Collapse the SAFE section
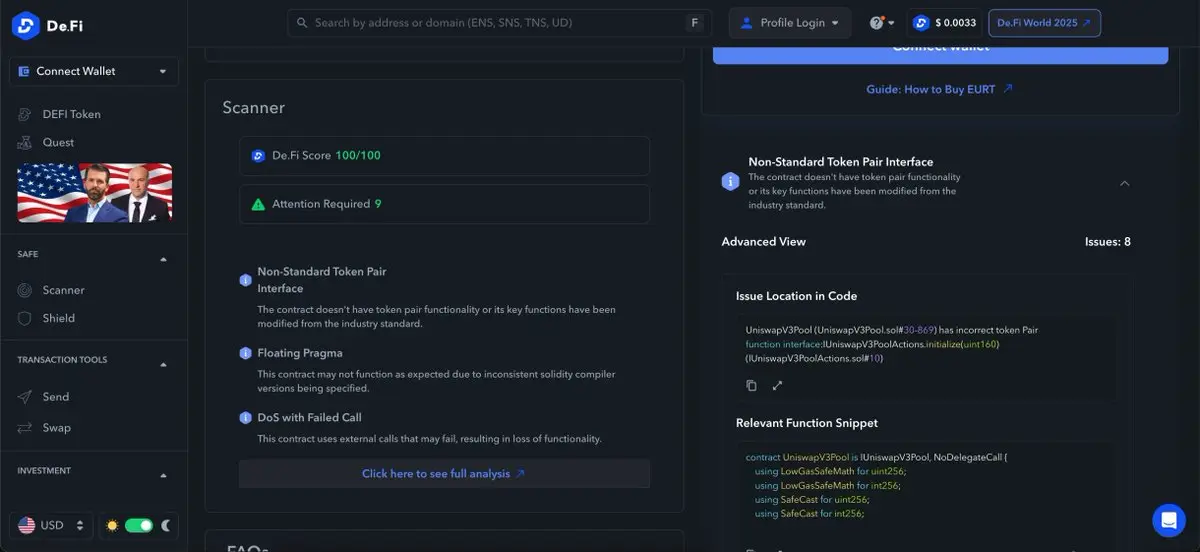This screenshot has height=552, width=1200. pyautogui.click(x=164, y=260)
